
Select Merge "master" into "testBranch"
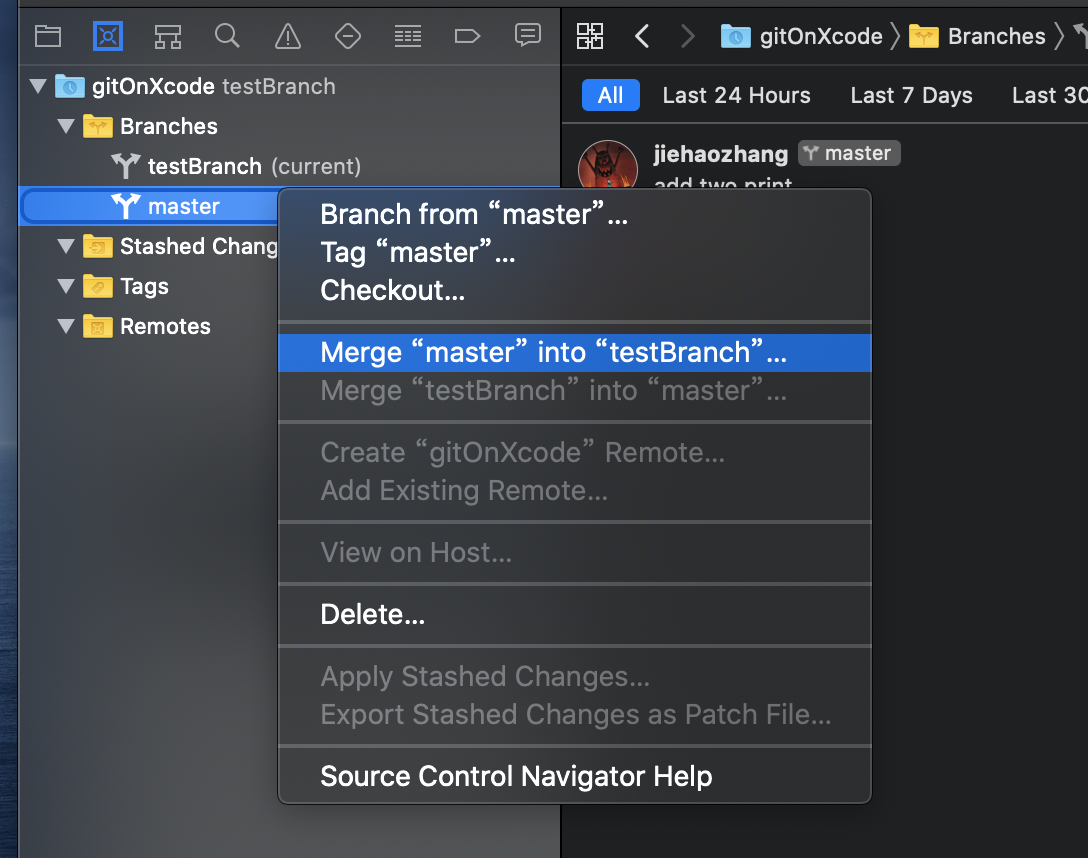575,352
